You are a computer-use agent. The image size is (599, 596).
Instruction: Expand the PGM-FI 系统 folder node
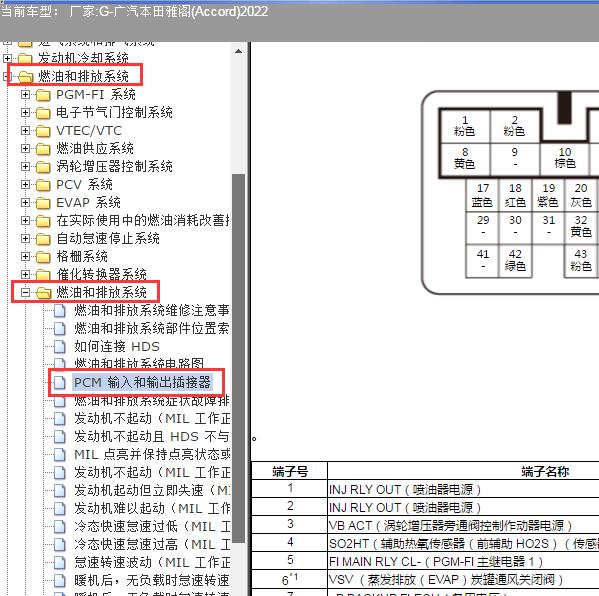pyautogui.click(x=25, y=94)
